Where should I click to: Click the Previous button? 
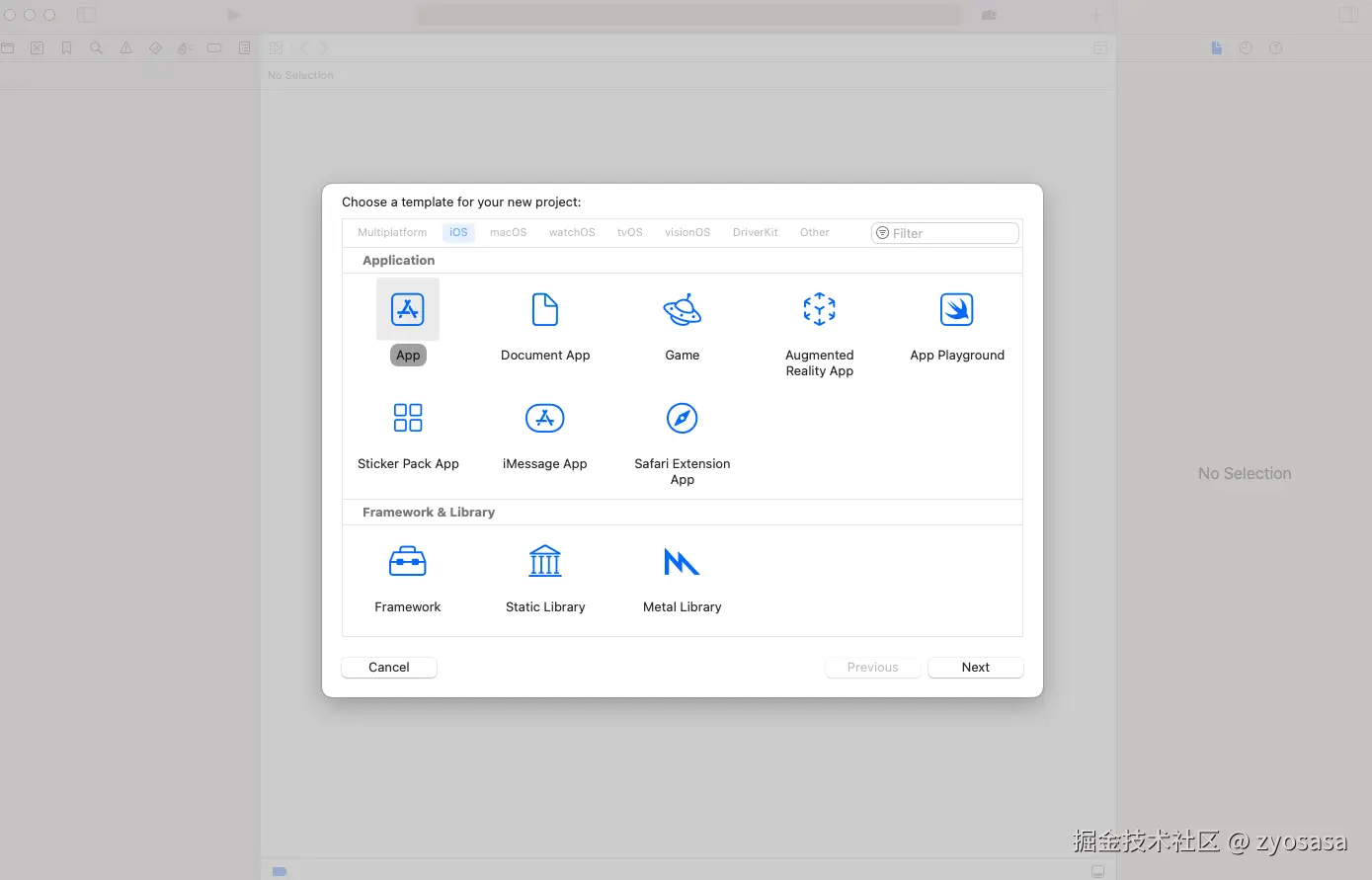873,668
